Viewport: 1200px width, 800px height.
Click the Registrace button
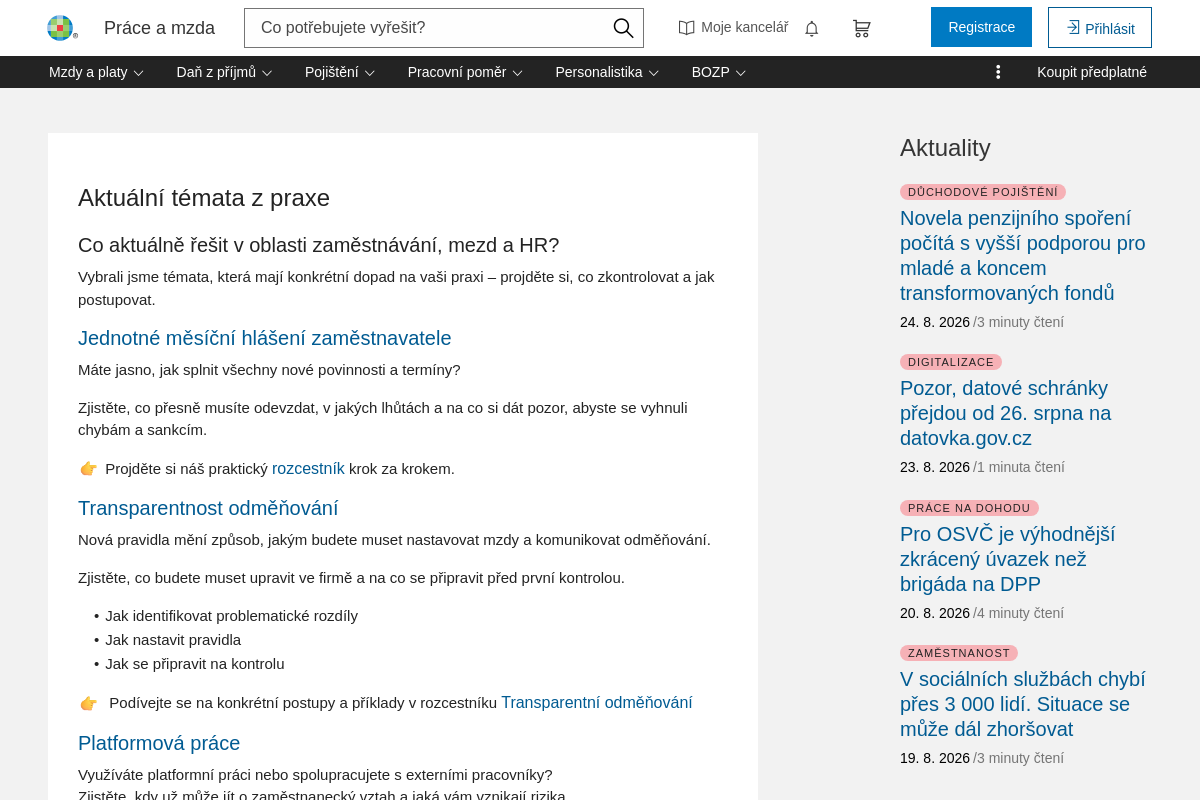coord(981,27)
